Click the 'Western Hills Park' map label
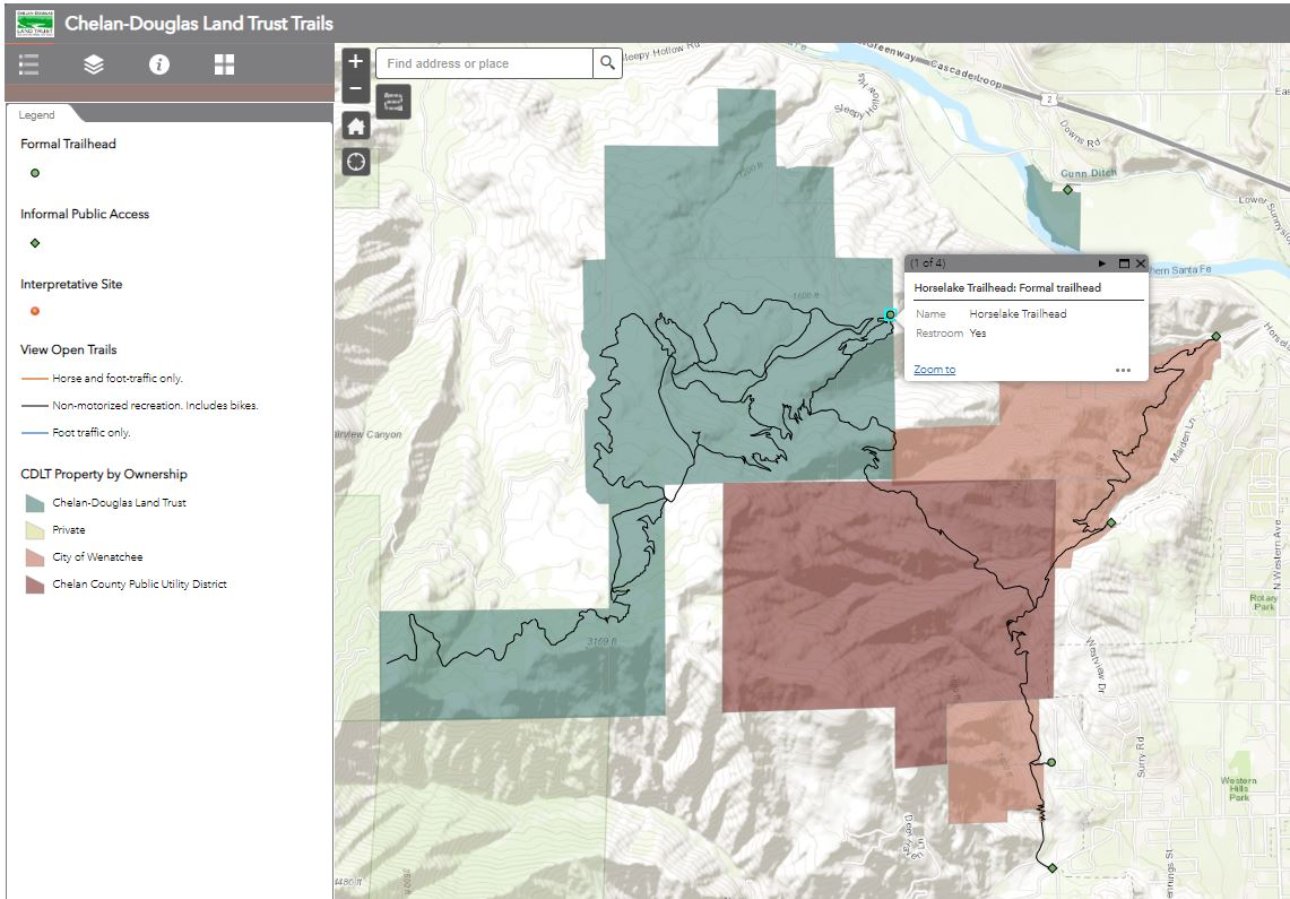Viewport: 1290px width, 899px height. point(1240,789)
